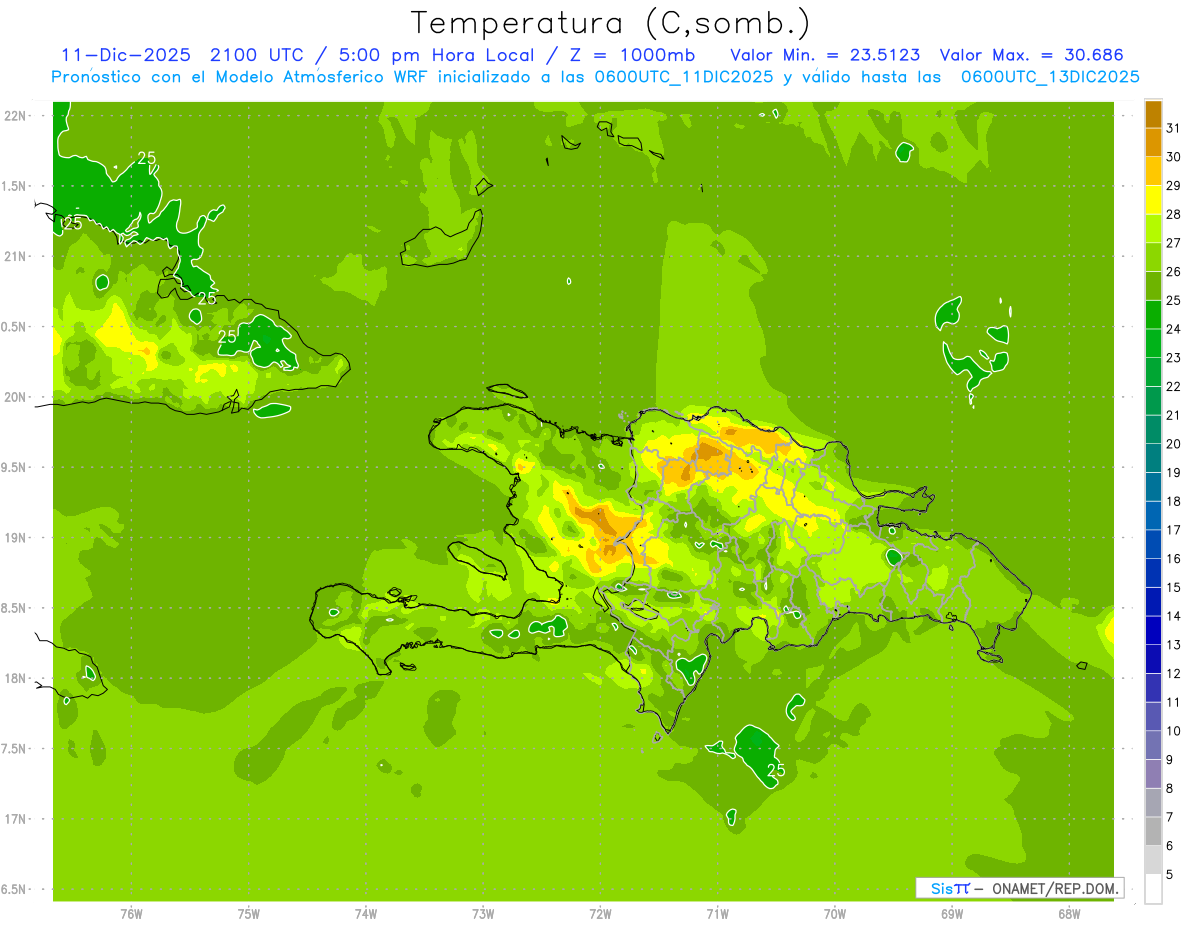Click the '71W' longitude label
This screenshot has width=1200, height=927.
click(717, 913)
